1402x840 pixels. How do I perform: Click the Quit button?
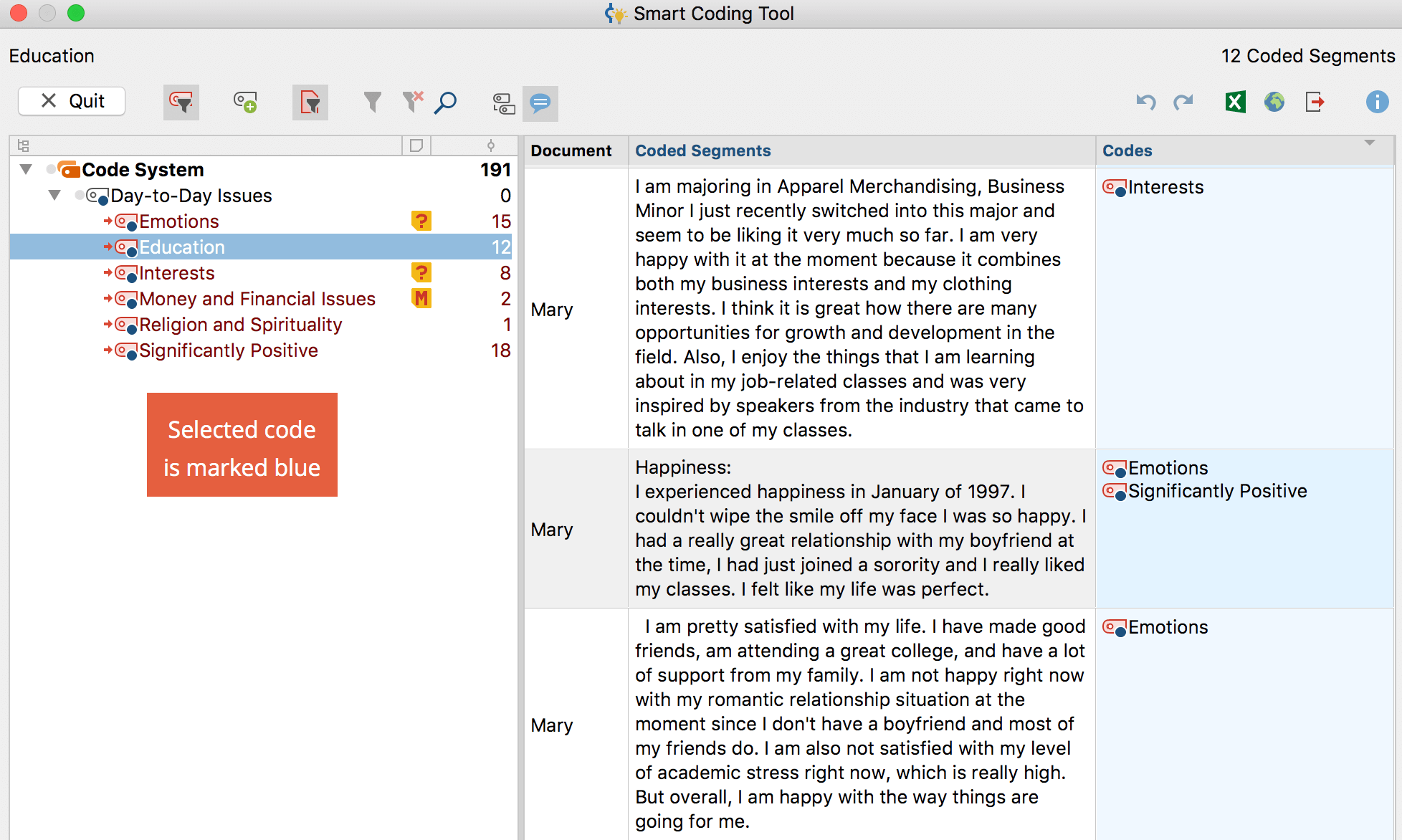[72, 101]
